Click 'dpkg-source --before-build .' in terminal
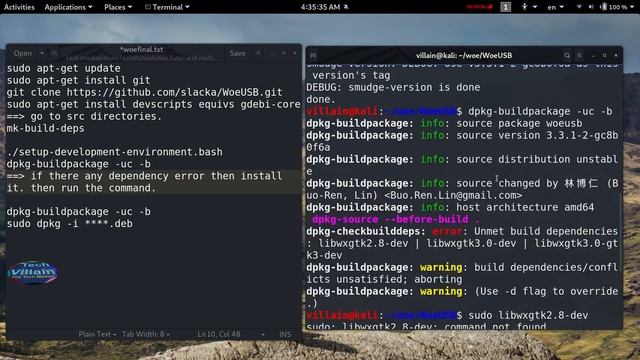 [396, 219]
